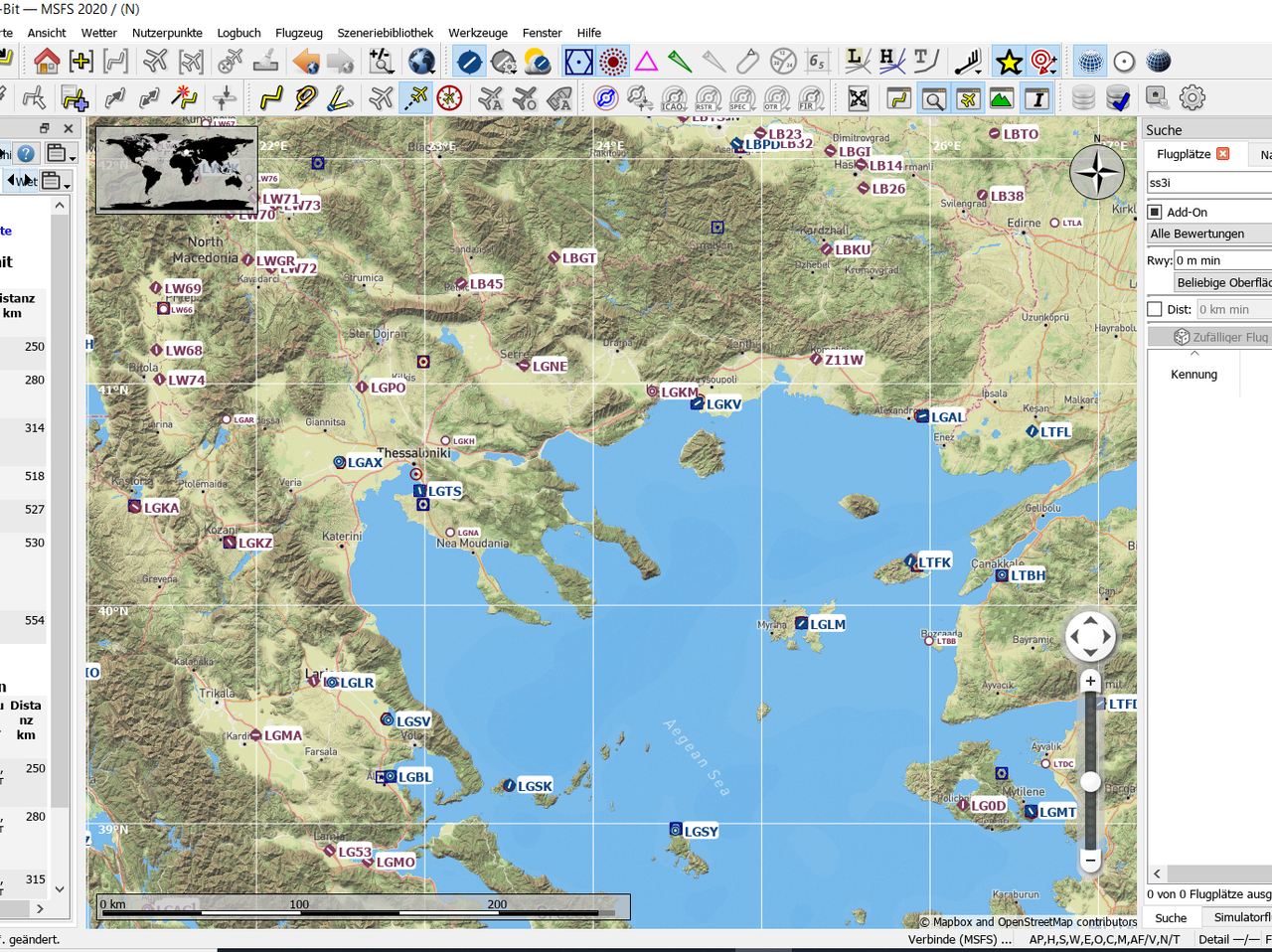Click the blue airspaces compass icon
1272x952 pixels.
click(605, 97)
